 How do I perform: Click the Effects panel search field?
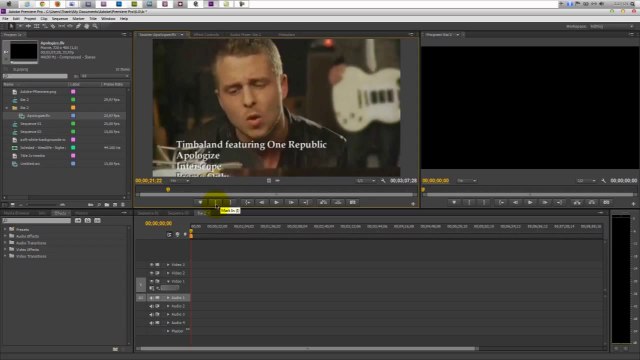pos(37,220)
